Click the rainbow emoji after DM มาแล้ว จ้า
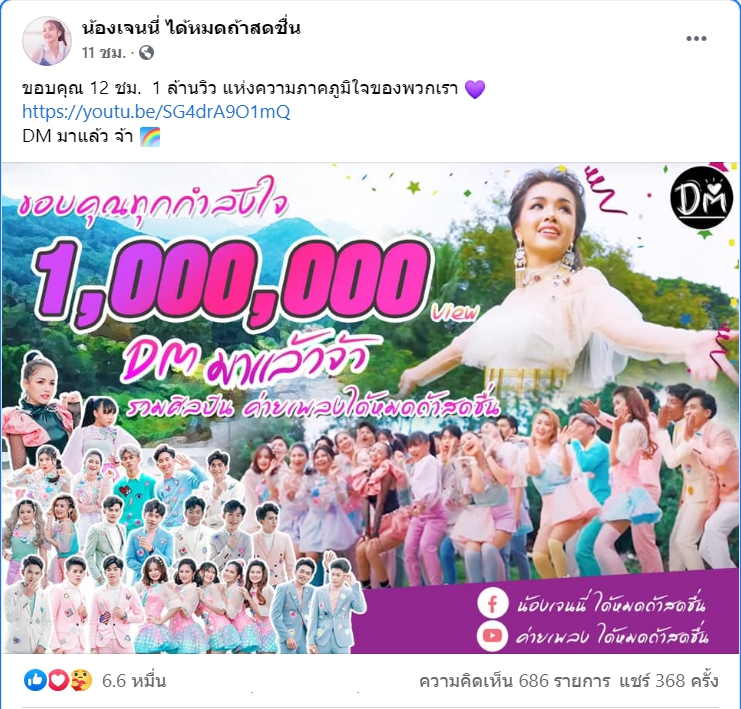 tap(150, 137)
